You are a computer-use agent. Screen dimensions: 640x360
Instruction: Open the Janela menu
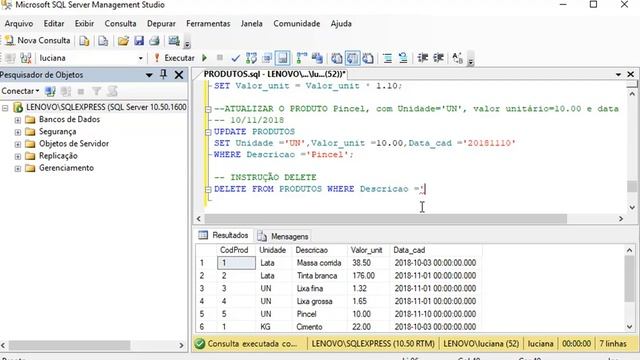point(251,24)
